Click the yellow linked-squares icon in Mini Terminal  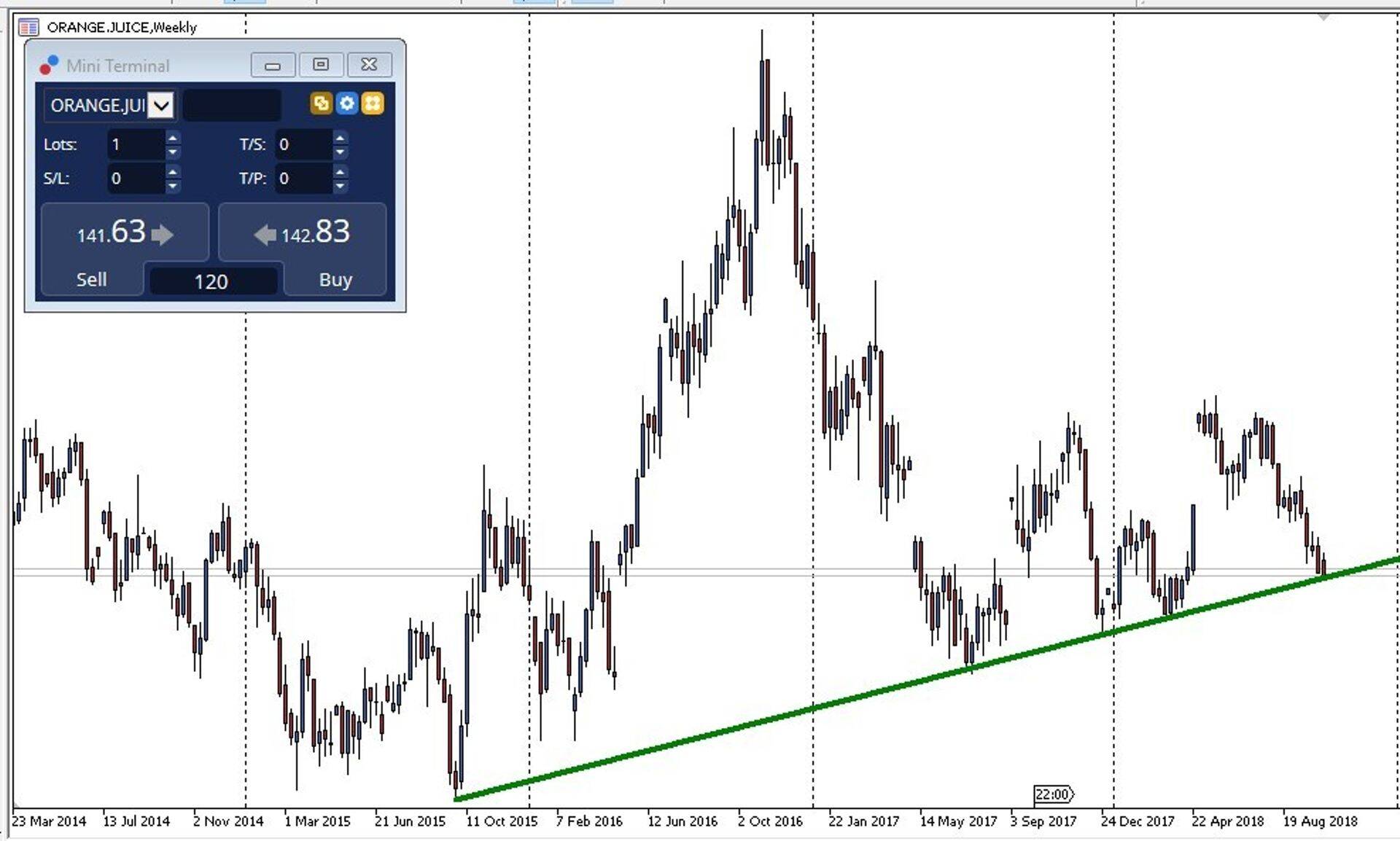[x=321, y=103]
